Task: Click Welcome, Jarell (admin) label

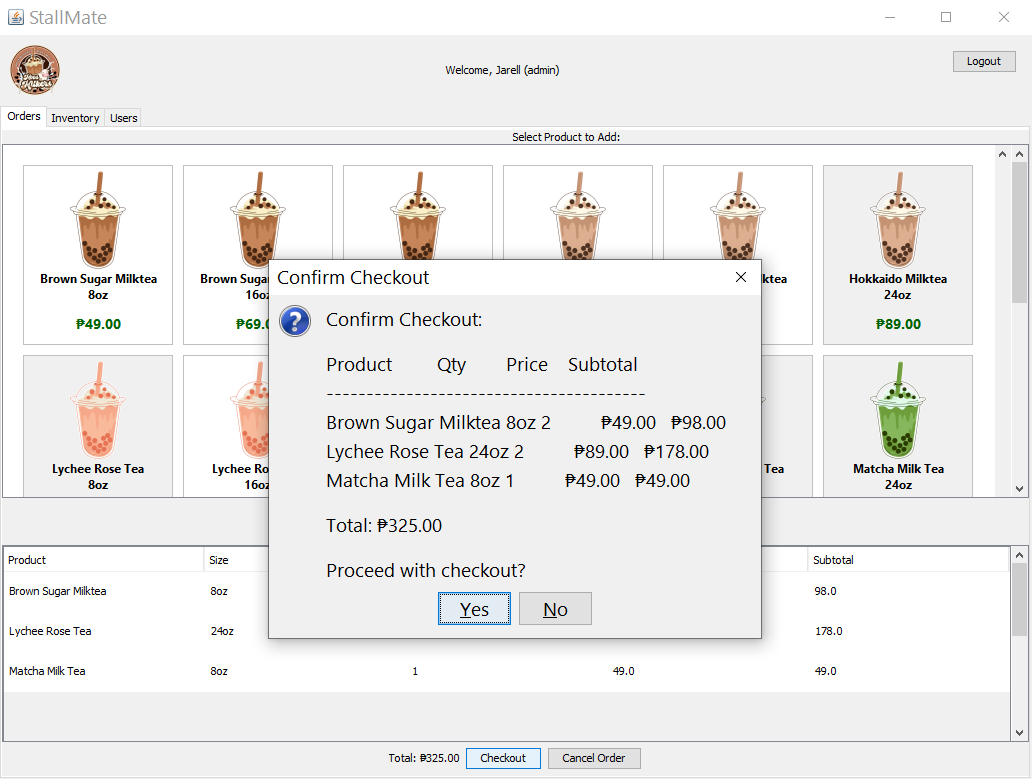Action: tap(502, 70)
